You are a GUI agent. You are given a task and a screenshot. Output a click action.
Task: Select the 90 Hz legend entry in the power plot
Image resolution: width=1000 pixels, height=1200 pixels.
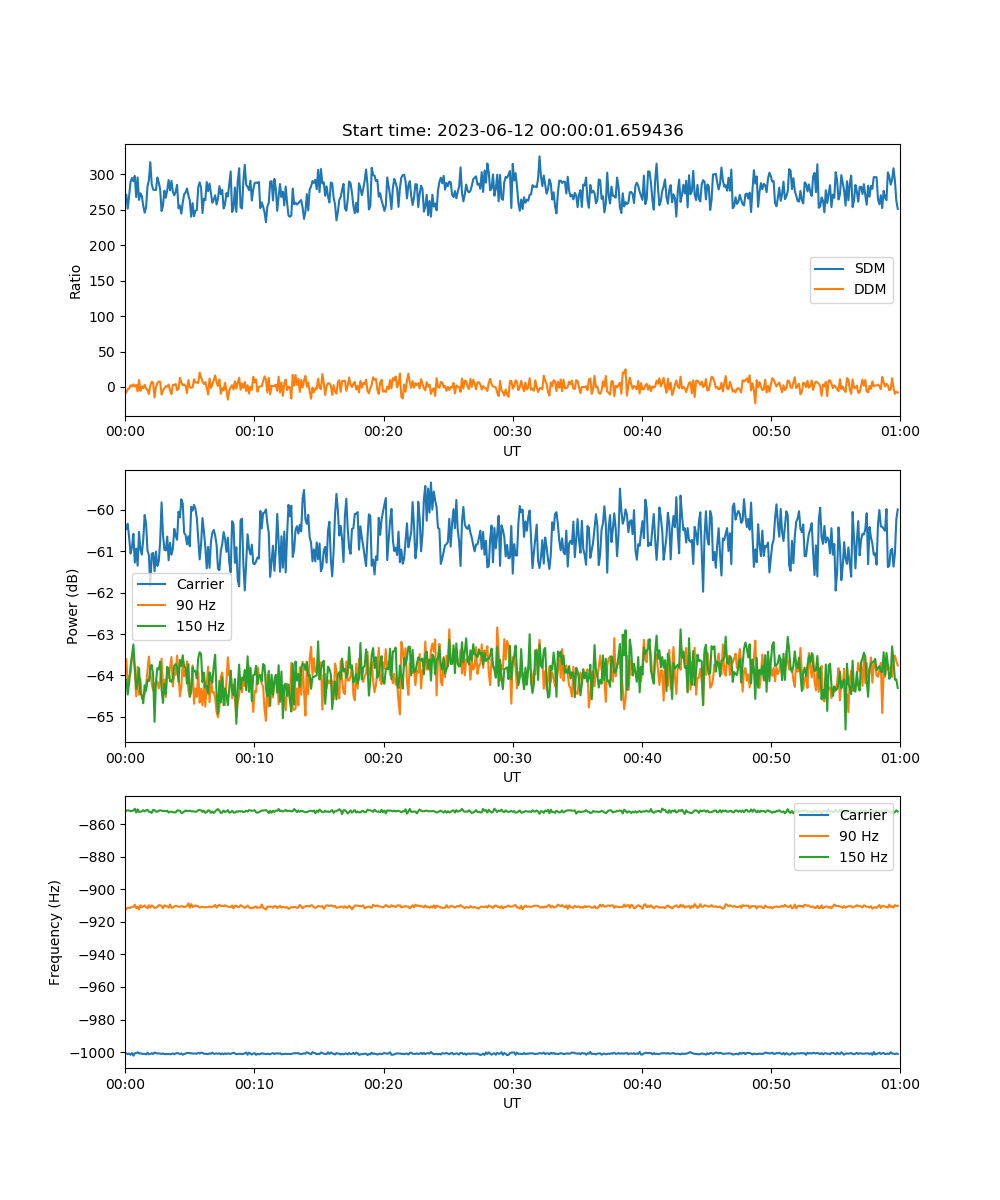pos(176,606)
